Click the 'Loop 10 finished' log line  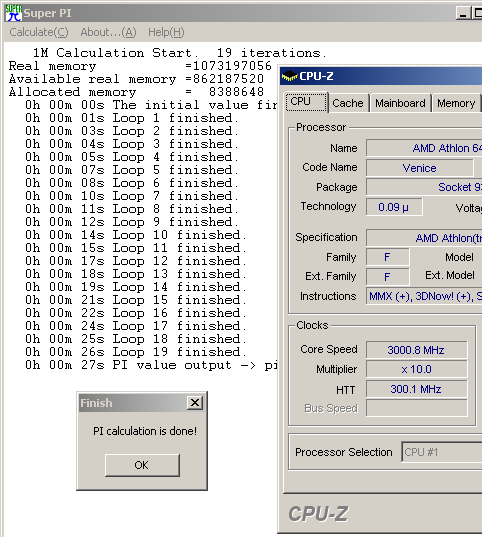tap(136, 235)
